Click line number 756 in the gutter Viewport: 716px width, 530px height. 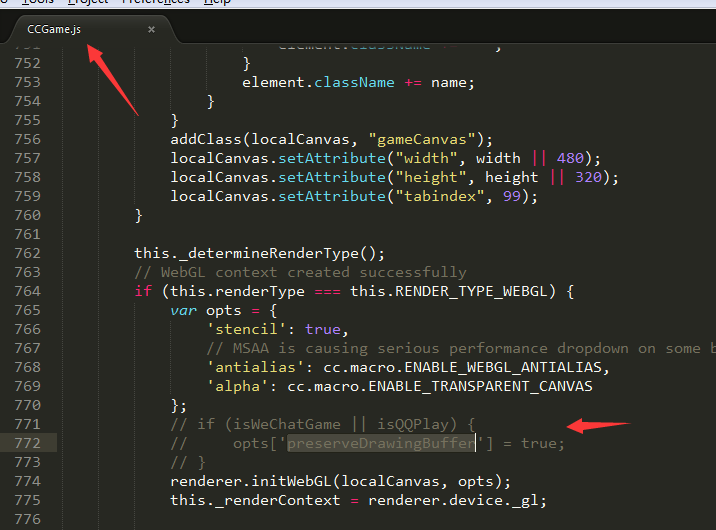coord(27,139)
